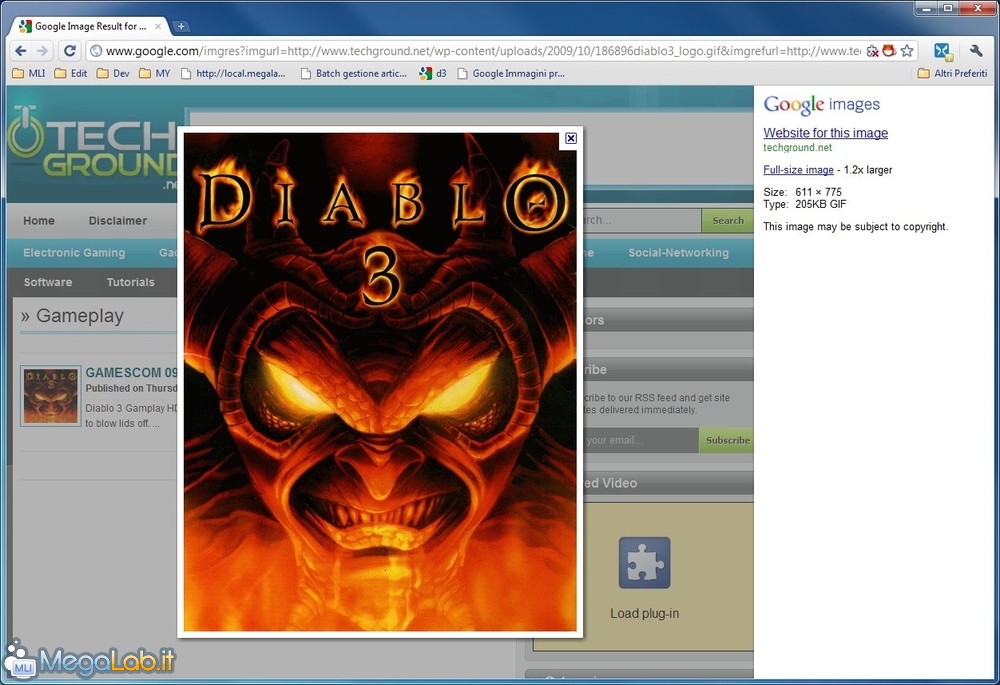Open a new tab with the plus button

point(181,26)
